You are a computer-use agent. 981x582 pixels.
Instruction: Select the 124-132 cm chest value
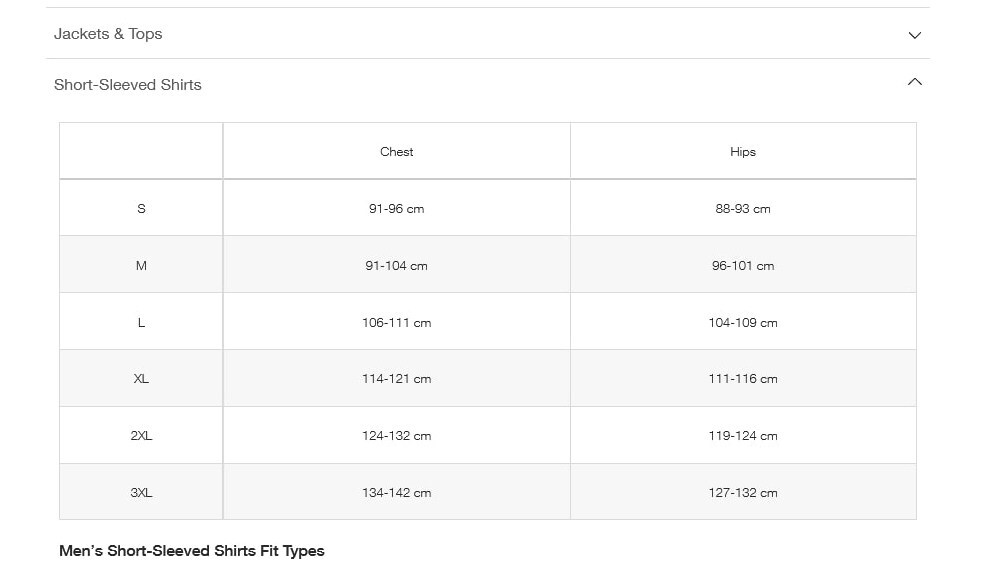pyautogui.click(x=396, y=436)
